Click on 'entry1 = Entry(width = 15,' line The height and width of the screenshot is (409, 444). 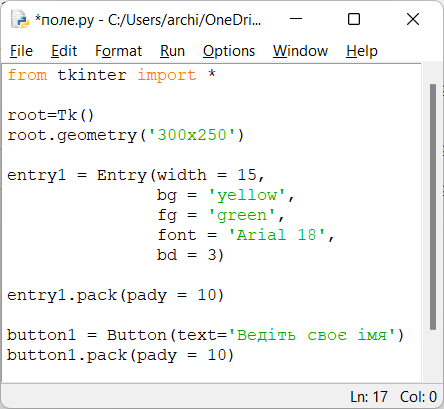136,175
